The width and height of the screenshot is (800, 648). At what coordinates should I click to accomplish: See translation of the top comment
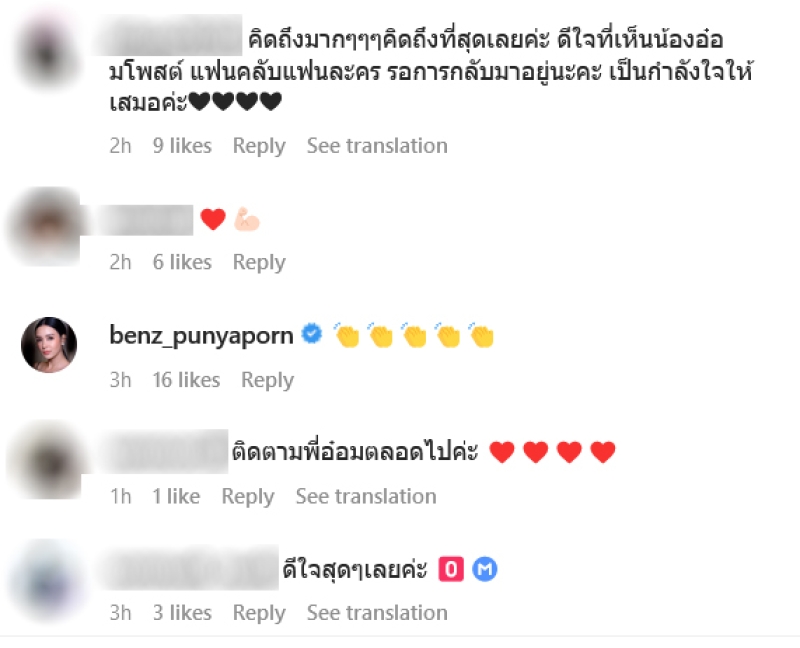point(377,145)
